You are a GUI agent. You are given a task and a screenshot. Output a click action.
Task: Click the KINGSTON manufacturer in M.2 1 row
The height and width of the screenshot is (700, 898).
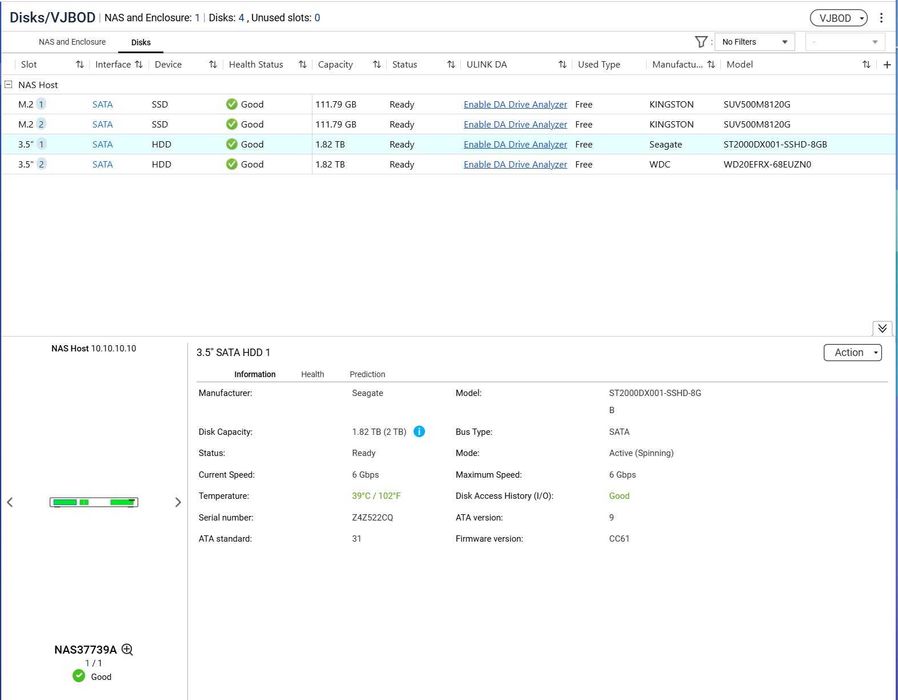click(x=671, y=104)
